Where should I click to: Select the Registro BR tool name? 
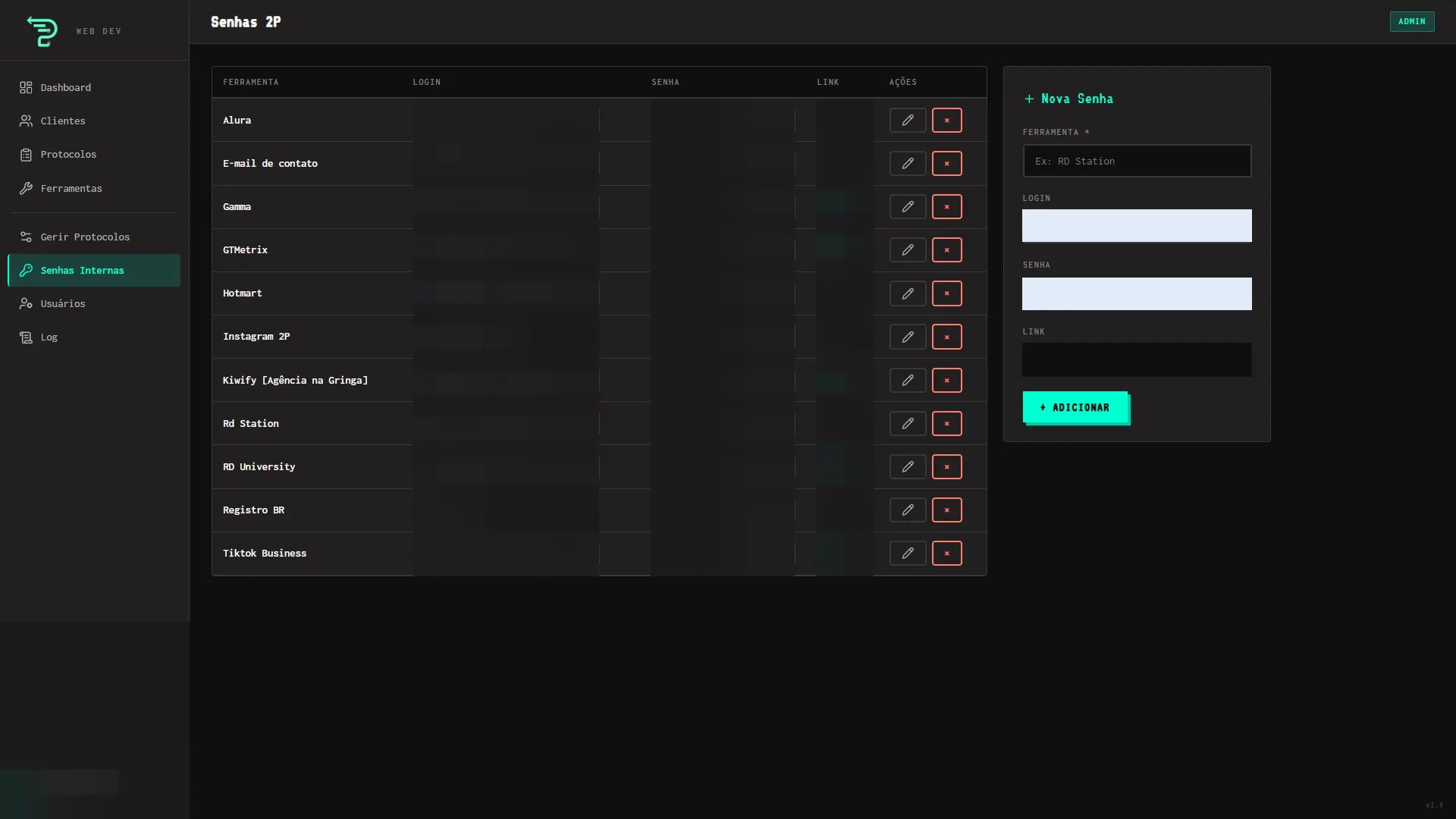coord(253,510)
